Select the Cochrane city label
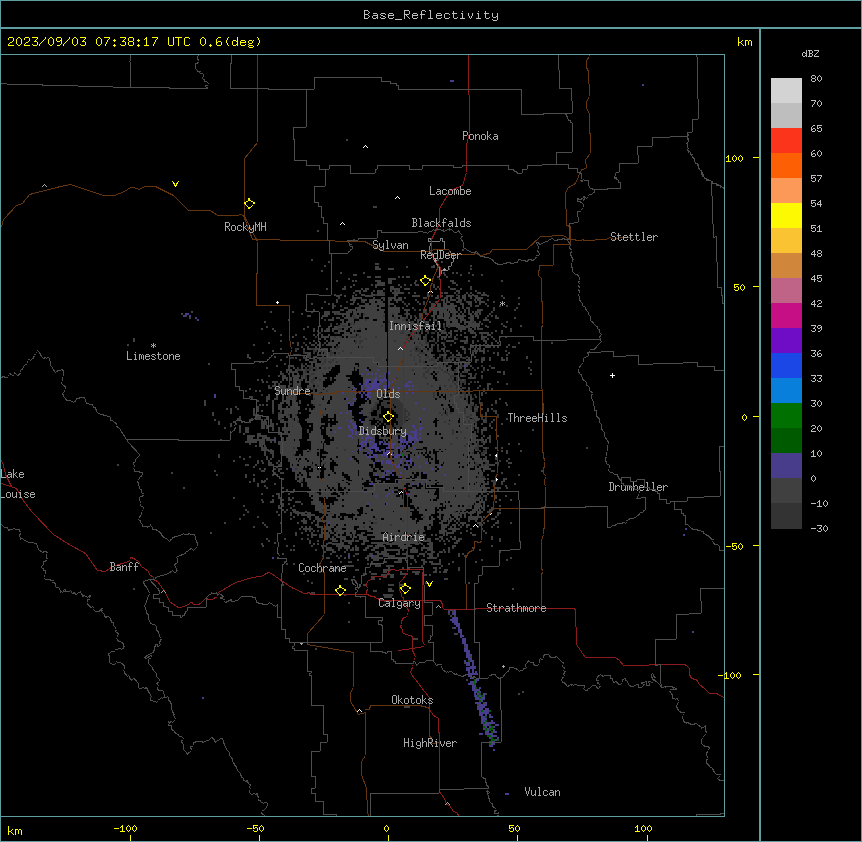862x842 pixels. click(322, 568)
